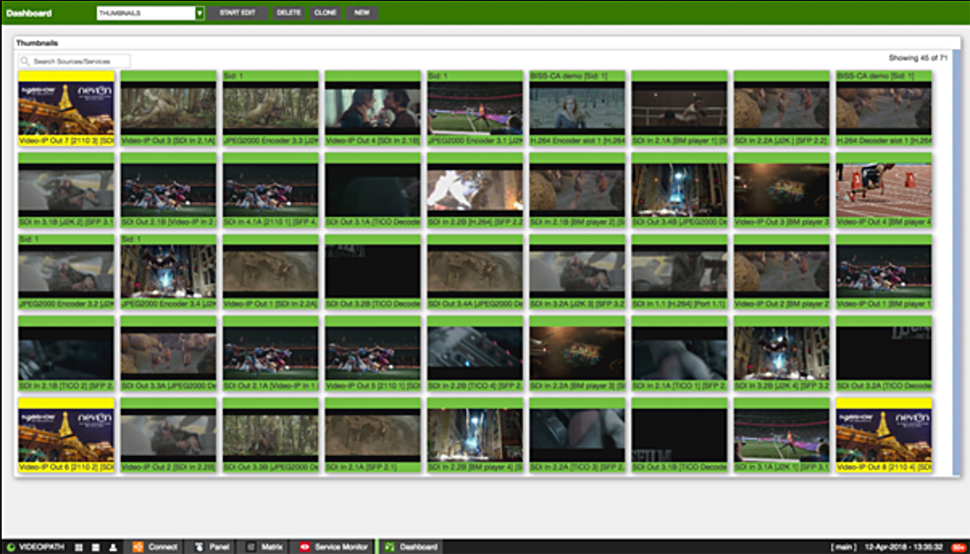Select the SDI in 4.1A [2110 1] thumbnail
970x554 pixels.
(x=270, y=190)
